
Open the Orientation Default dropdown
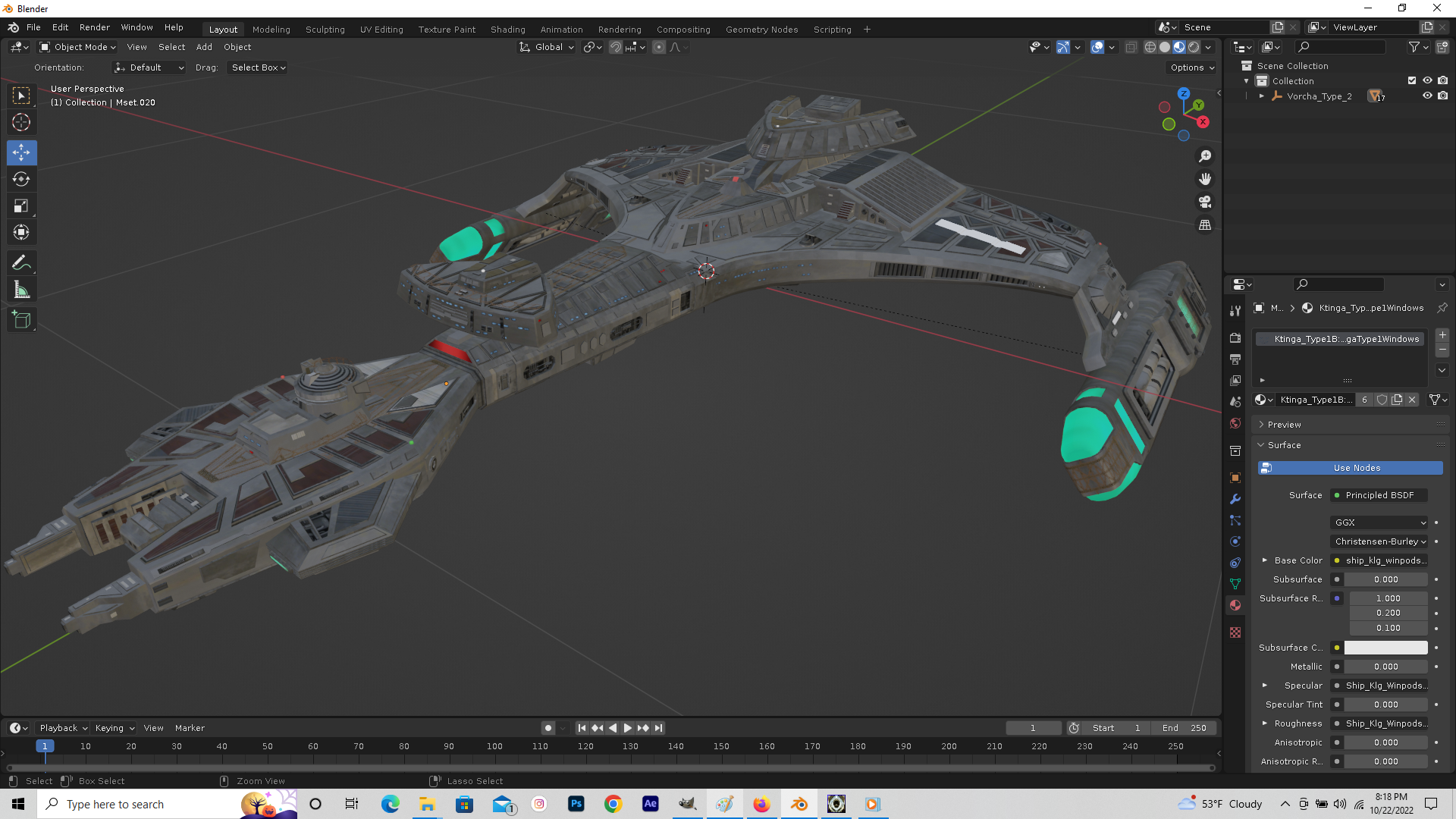pyautogui.click(x=149, y=67)
